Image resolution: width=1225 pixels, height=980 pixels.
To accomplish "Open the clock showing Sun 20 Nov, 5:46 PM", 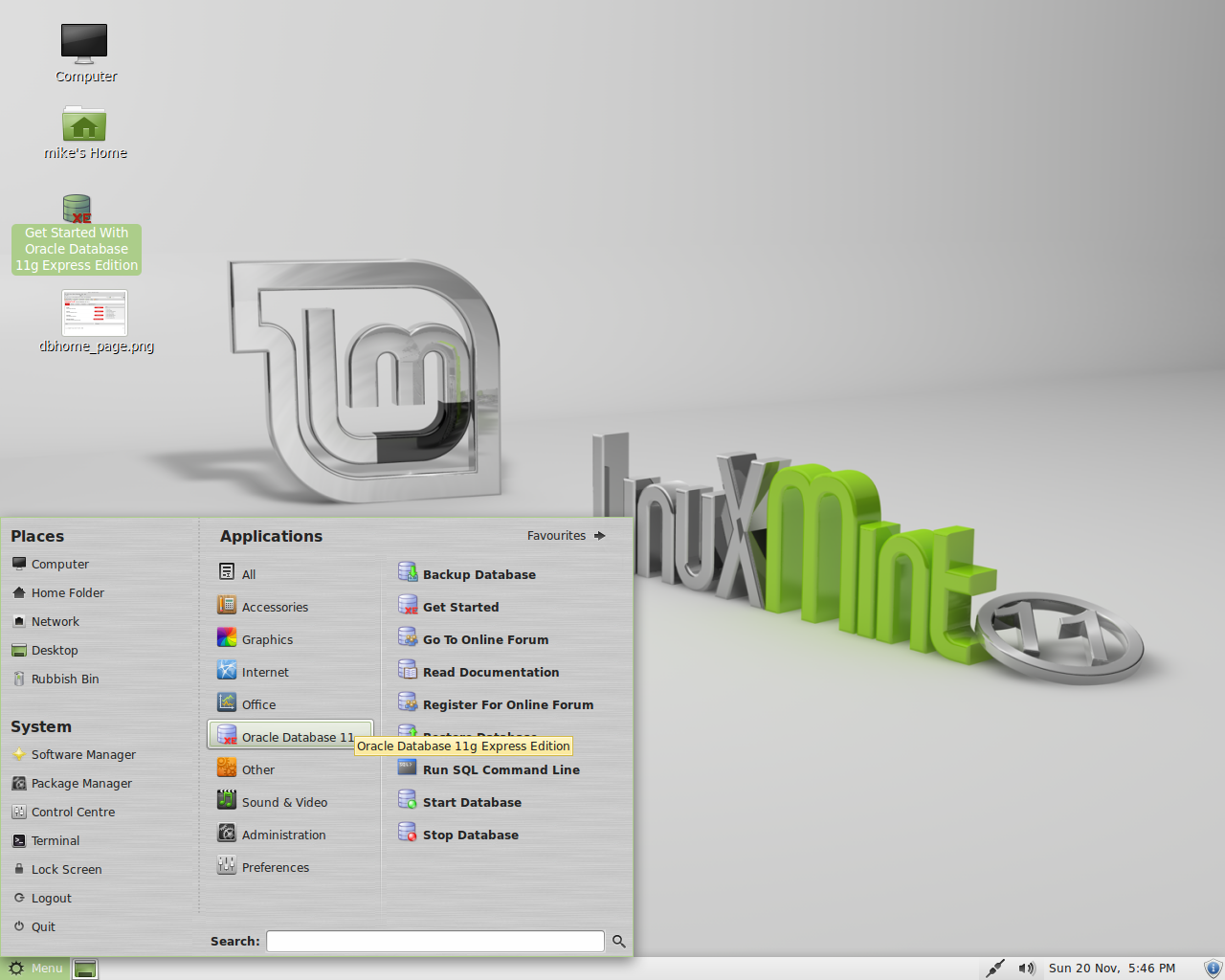I will tap(1112, 969).
